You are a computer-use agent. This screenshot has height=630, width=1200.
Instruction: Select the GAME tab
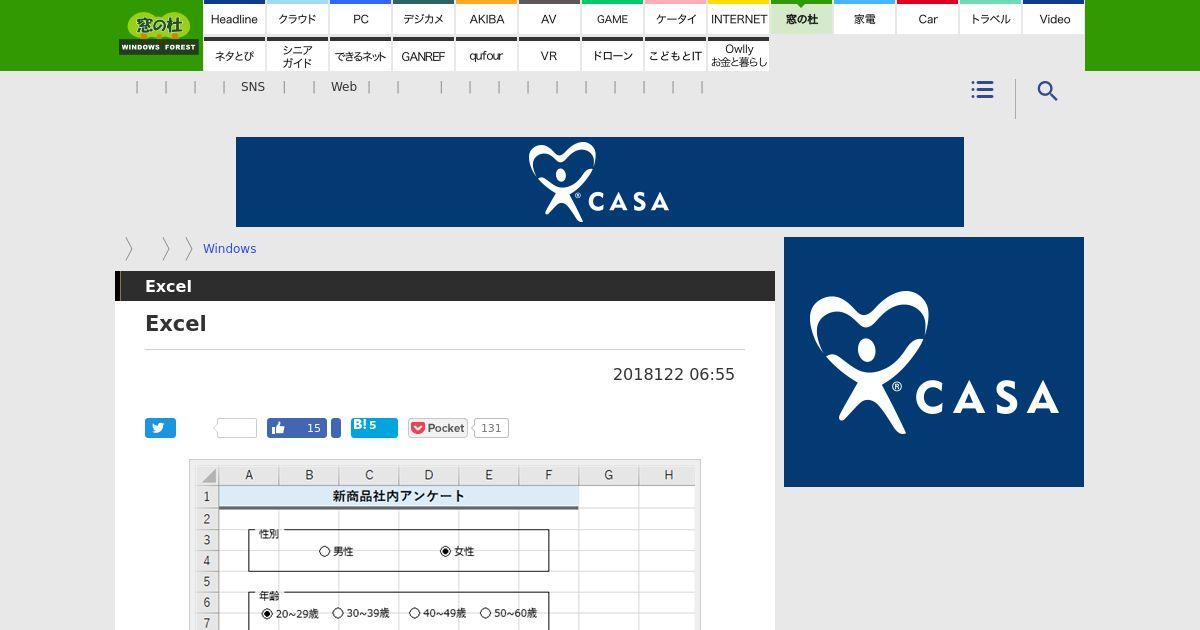click(x=612, y=18)
